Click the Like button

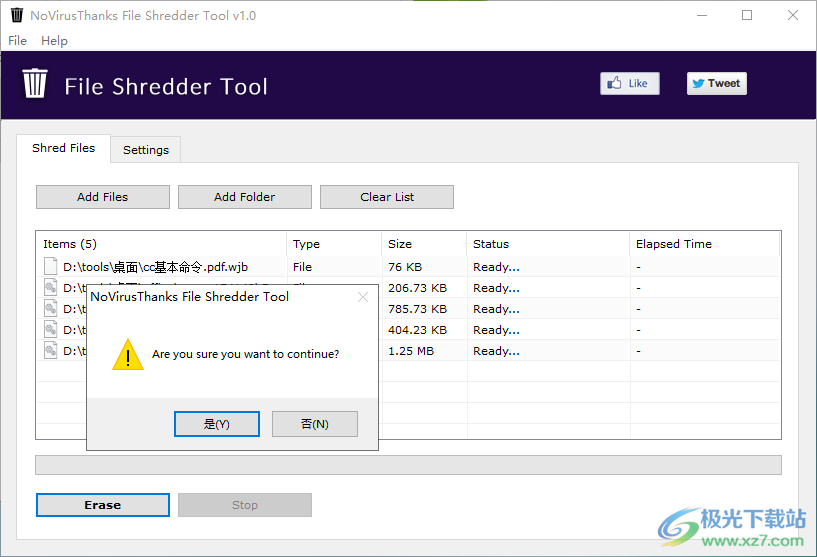tap(629, 83)
